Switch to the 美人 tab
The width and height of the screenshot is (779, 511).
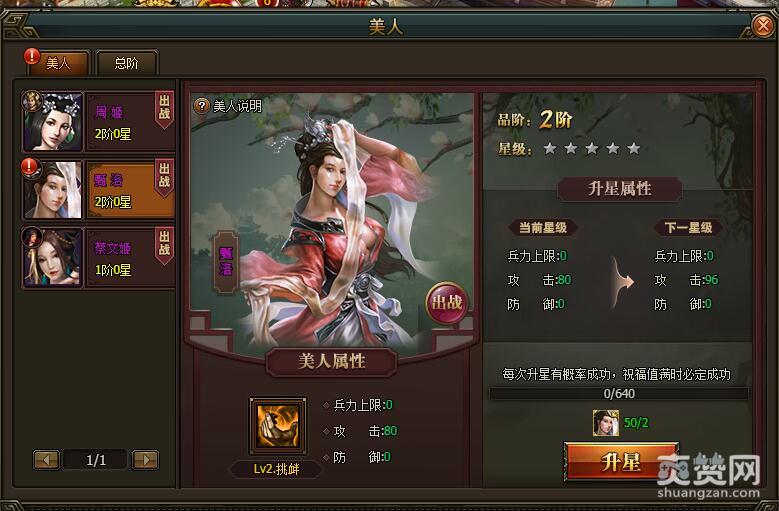tap(59, 63)
